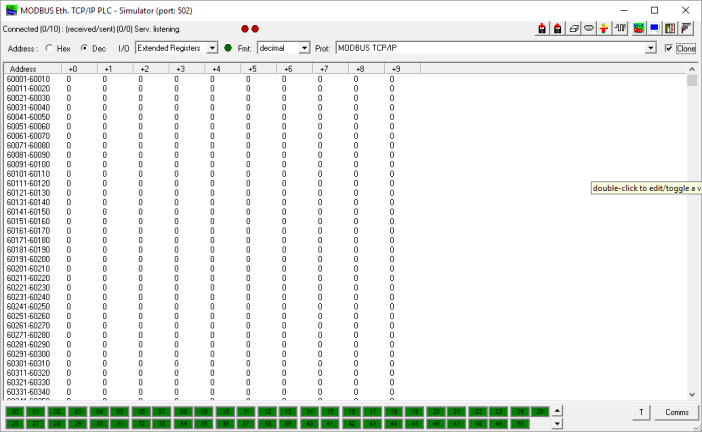The width and height of the screenshot is (702, 432).
Task: Click the rightmost toolbar icon
Action: click(x=686, y=29)
